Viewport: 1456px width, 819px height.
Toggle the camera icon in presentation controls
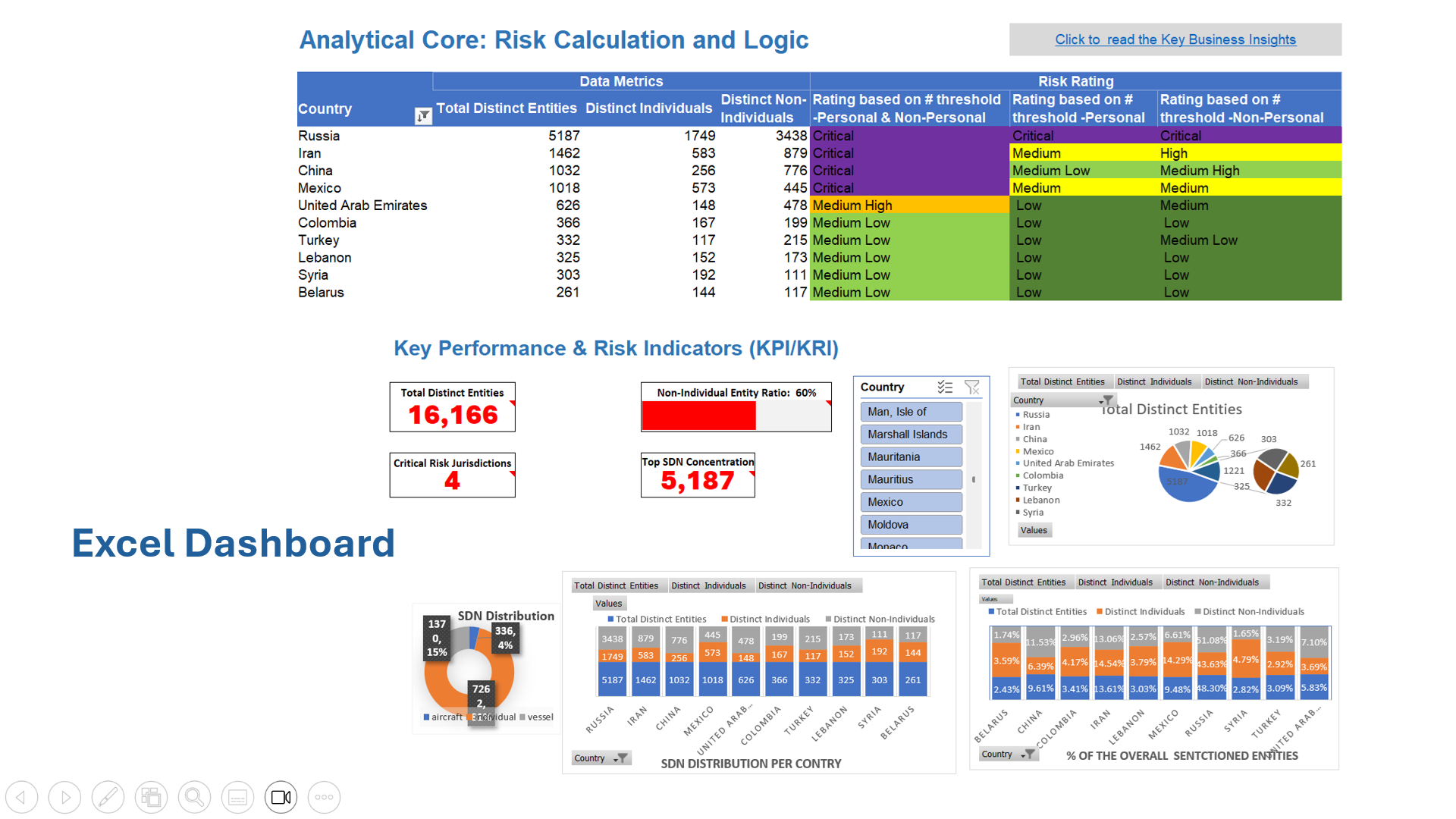pos(281,797)
